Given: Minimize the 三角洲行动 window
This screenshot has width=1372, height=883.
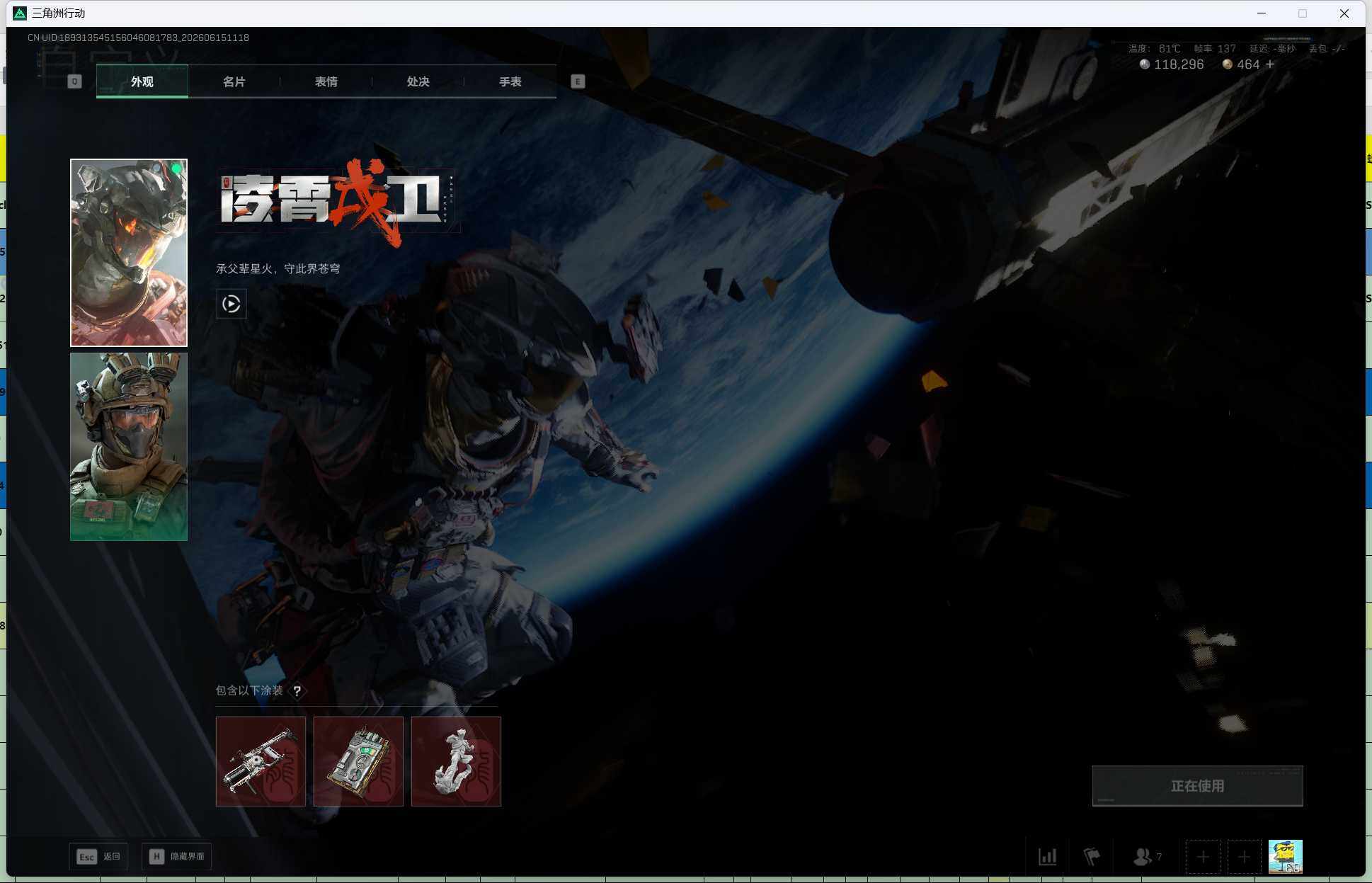Looking at the screenshot, I should (x=1262, y=13).
